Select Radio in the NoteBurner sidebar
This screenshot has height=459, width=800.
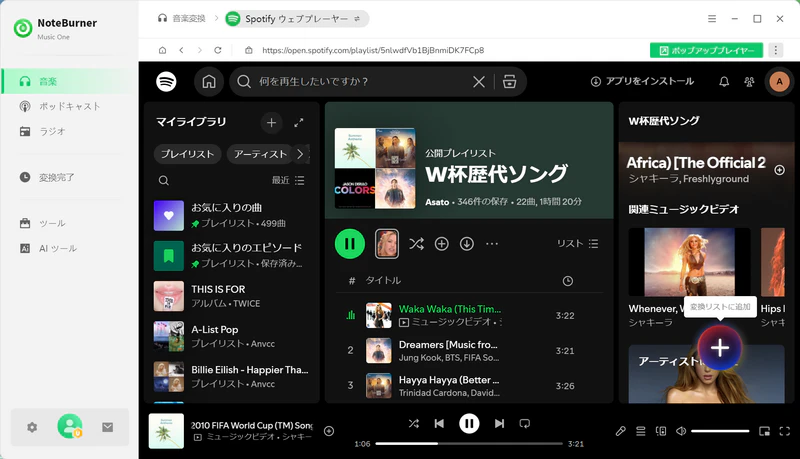click(69, 132)
